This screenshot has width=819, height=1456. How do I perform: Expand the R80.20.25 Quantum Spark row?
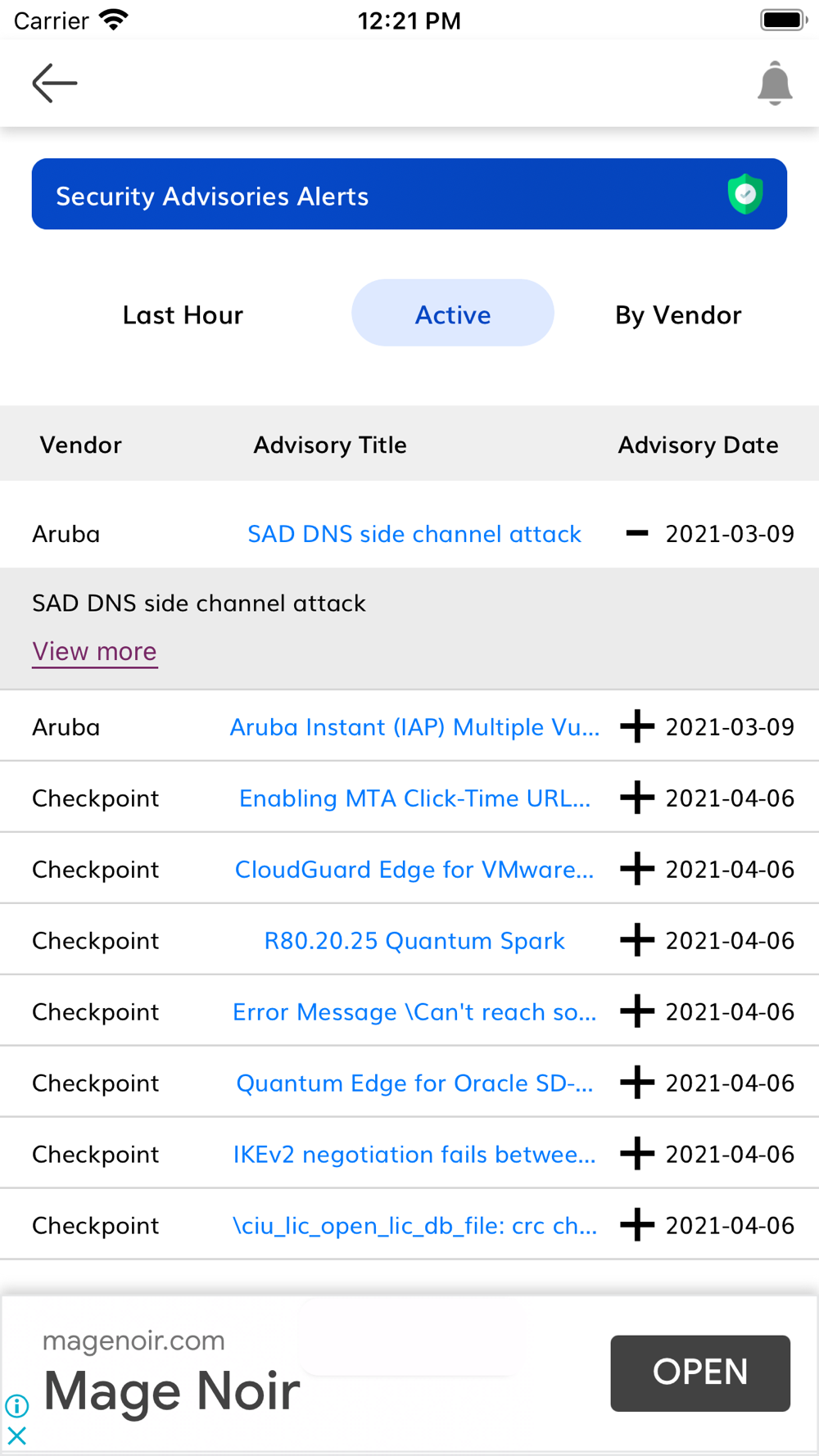point(637,940)
